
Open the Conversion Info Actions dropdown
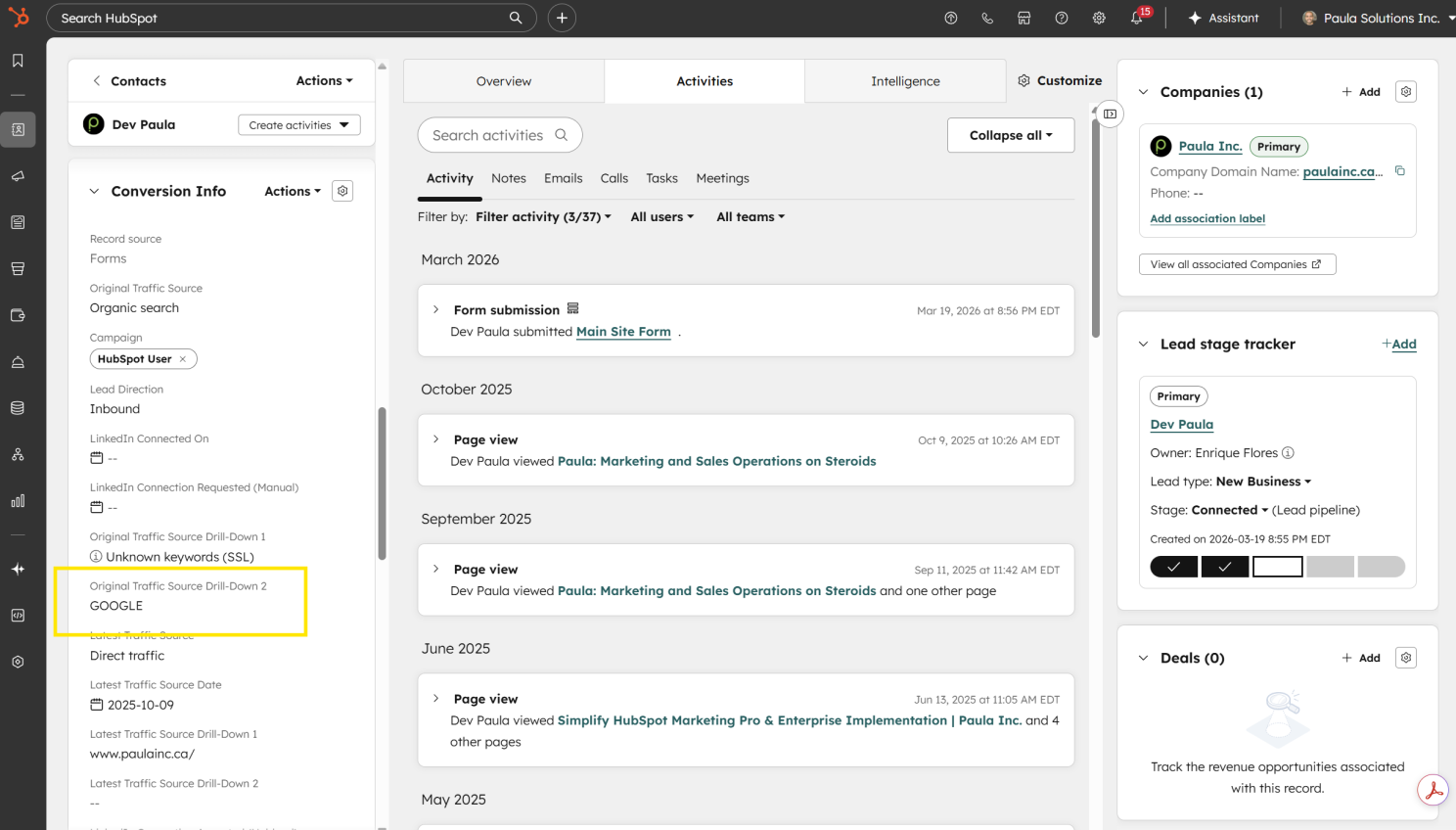pos(293,191)
